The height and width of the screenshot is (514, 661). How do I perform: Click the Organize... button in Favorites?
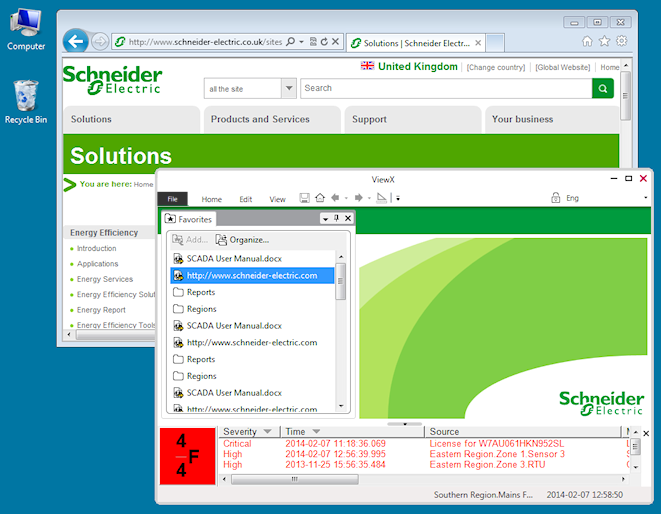tap(243, 240)
